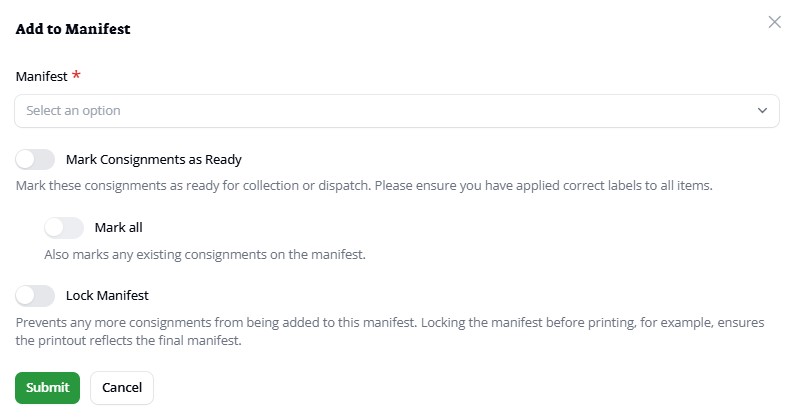790x417 pixels.
Task: Close the Add to Manifest dialog
Action: 774,22
